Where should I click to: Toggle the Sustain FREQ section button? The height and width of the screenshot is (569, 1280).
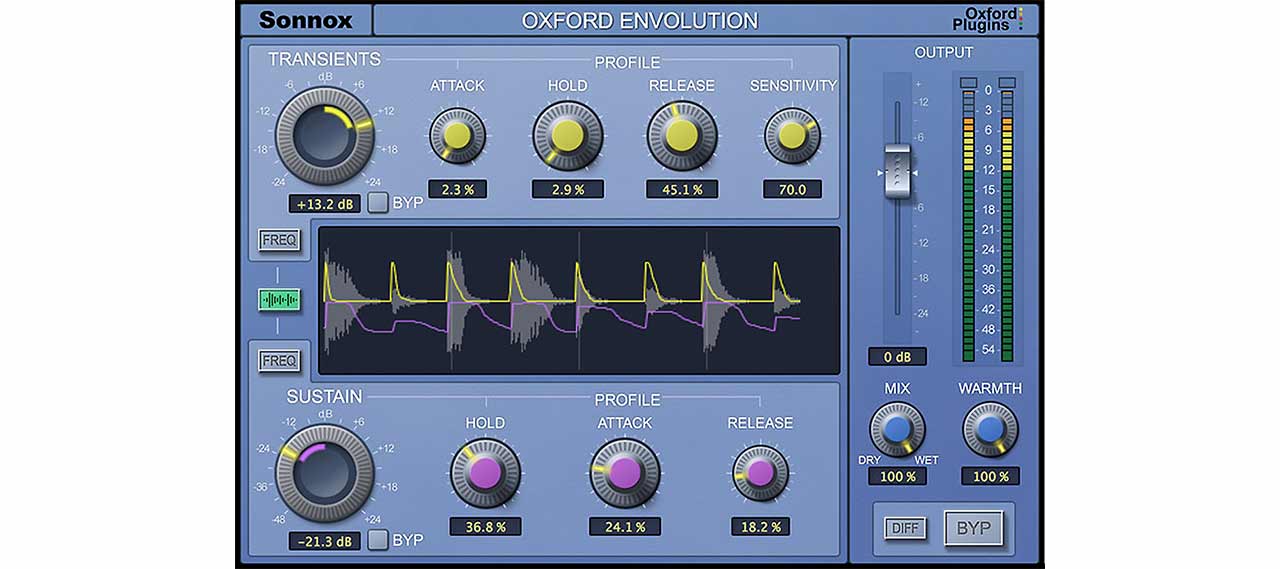pyautogui.click(x=278, y=360)
